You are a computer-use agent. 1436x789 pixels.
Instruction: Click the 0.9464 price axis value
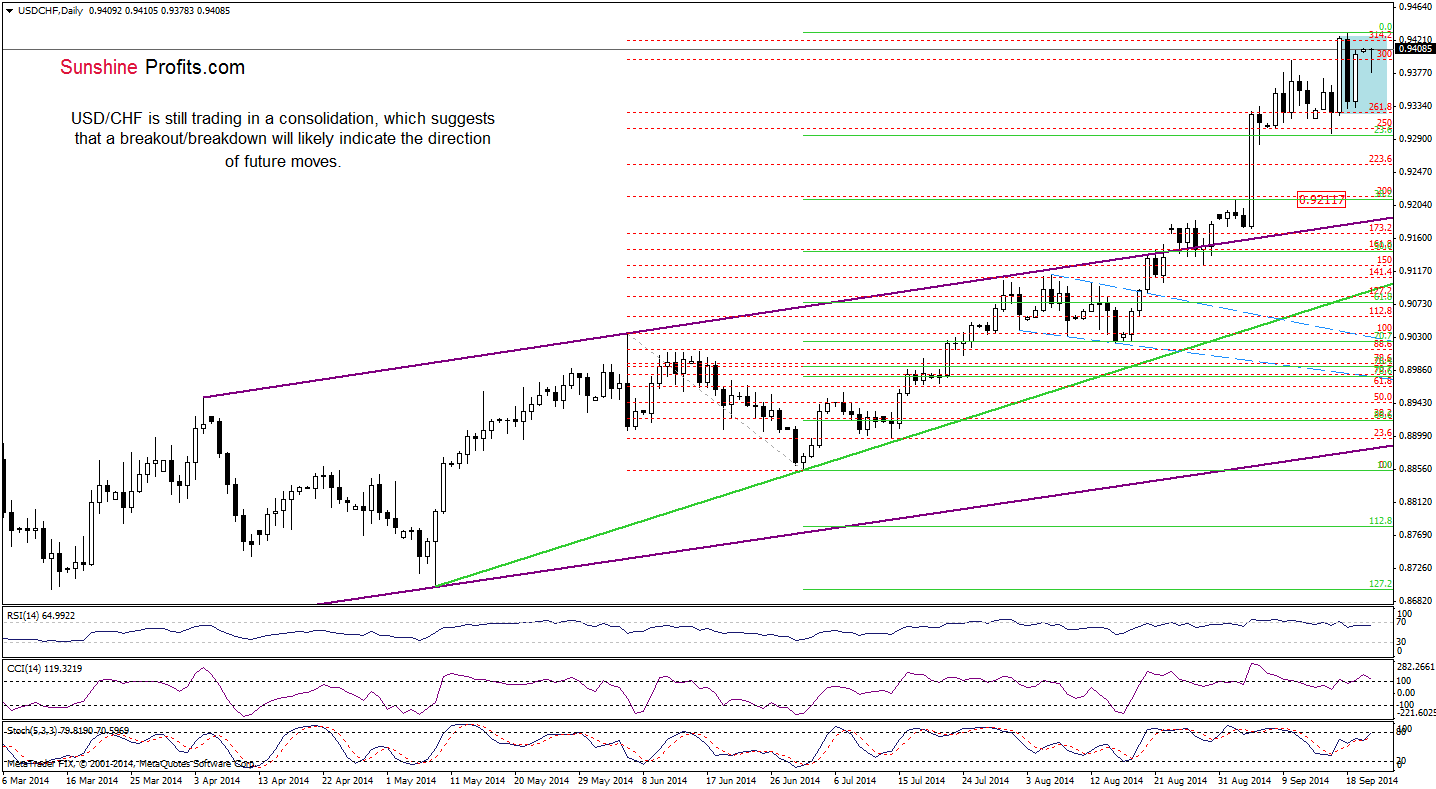1414,6
